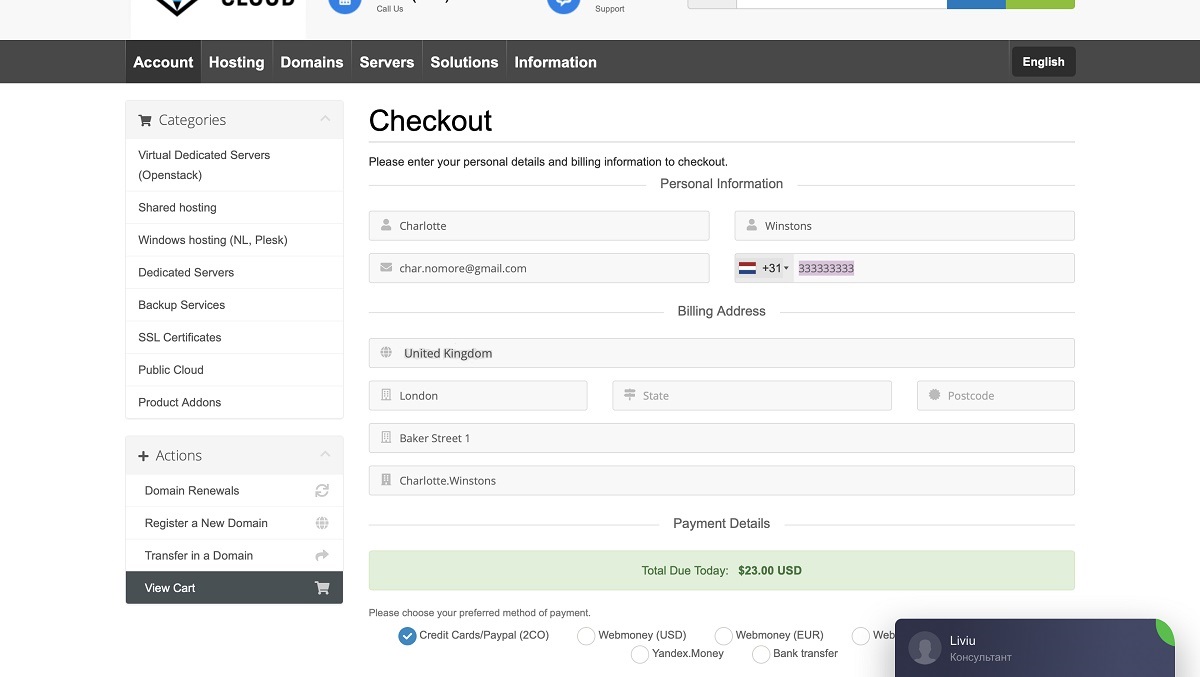Click the View Cart shopping cart icon
The height and width of the screenshot is (677, 1200).
coord(322,588)
